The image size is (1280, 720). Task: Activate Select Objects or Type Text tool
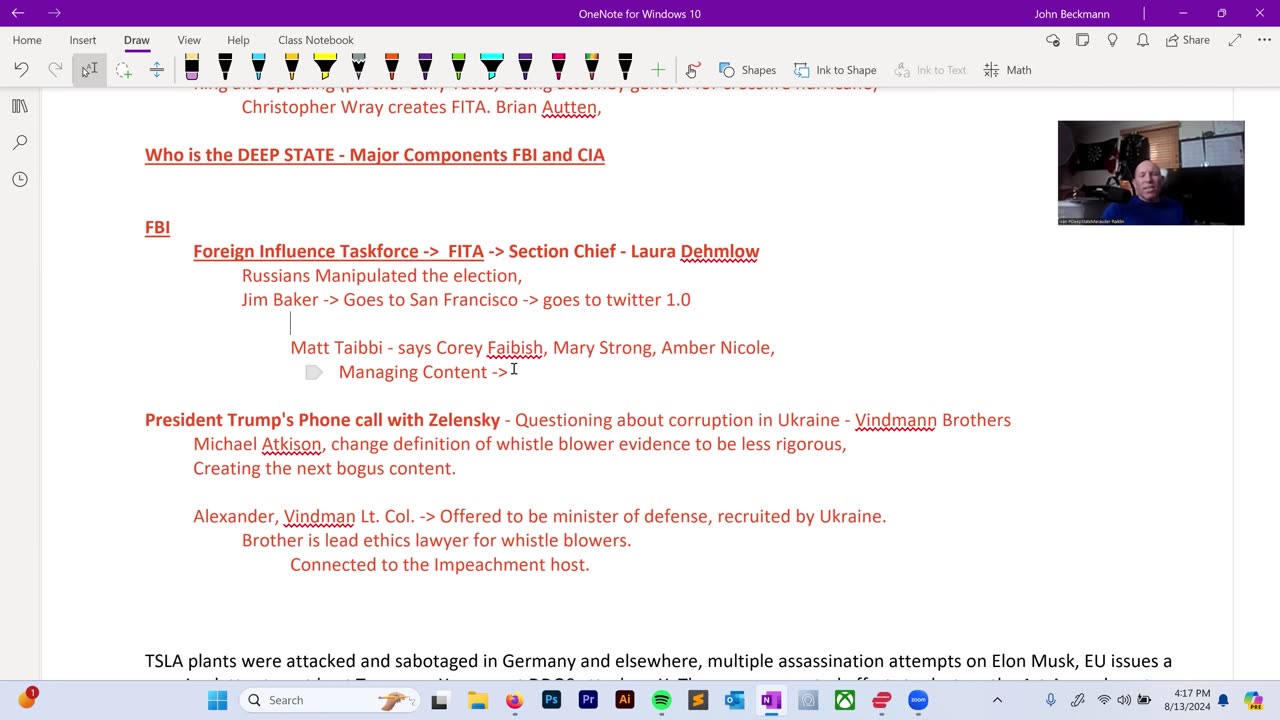tap(89, 70)
